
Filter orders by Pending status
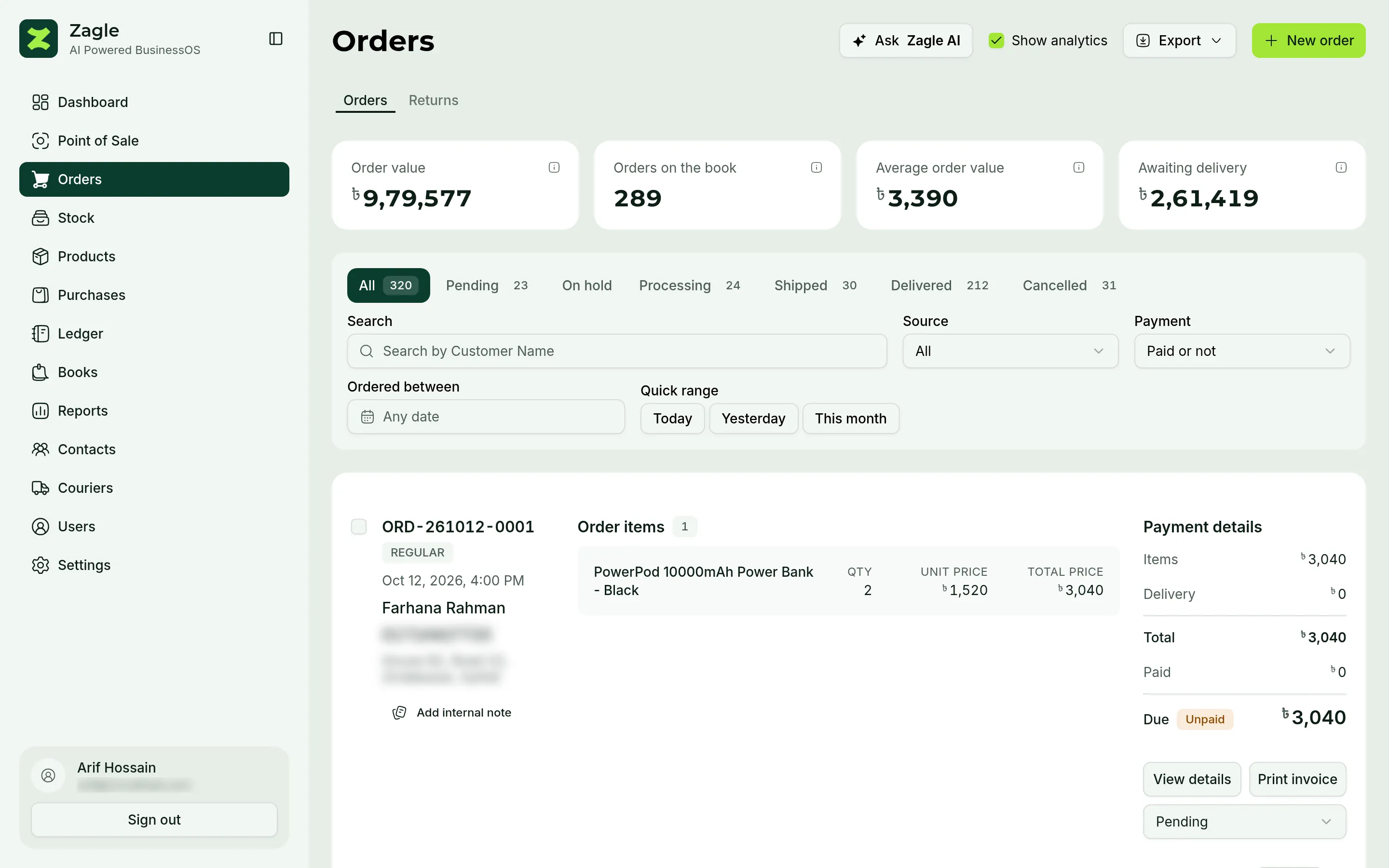pos(487,285)
